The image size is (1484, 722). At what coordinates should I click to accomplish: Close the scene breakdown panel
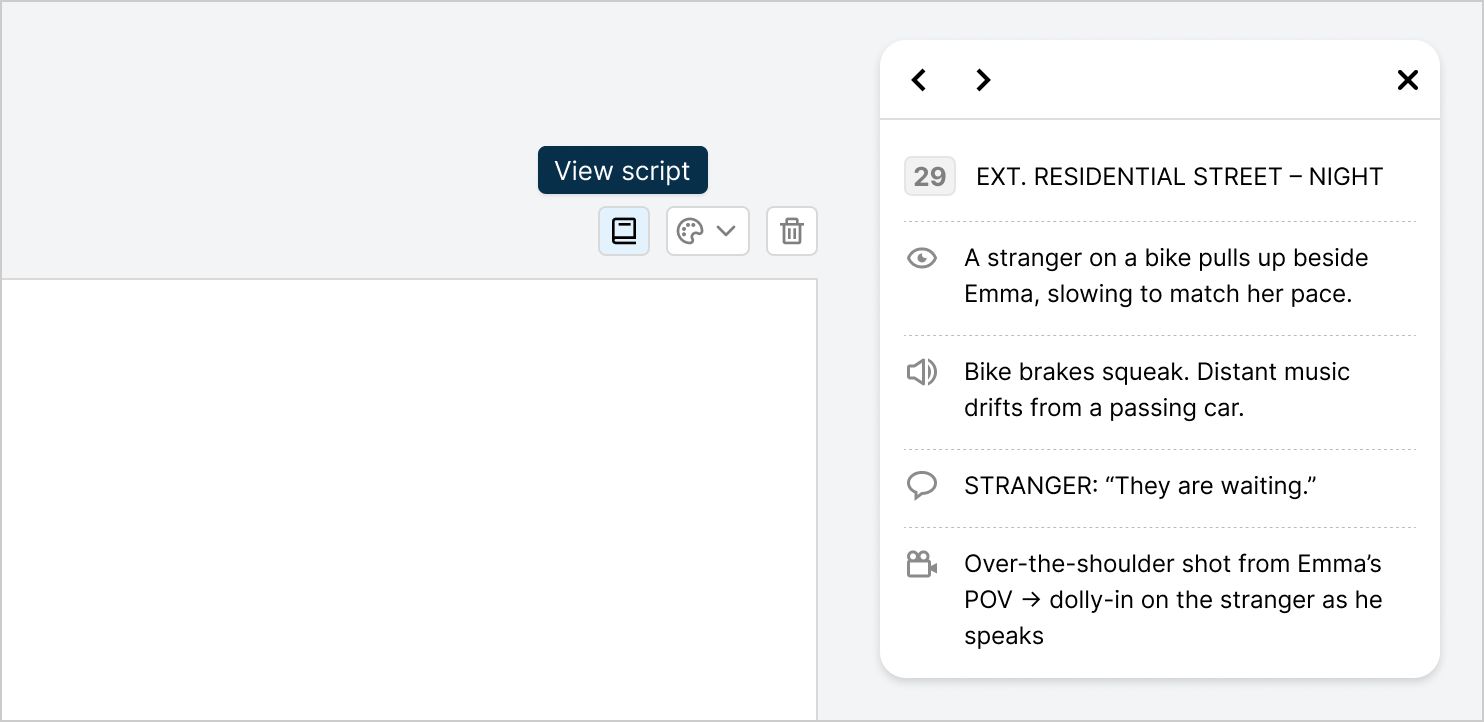[x=1407, y=79]
